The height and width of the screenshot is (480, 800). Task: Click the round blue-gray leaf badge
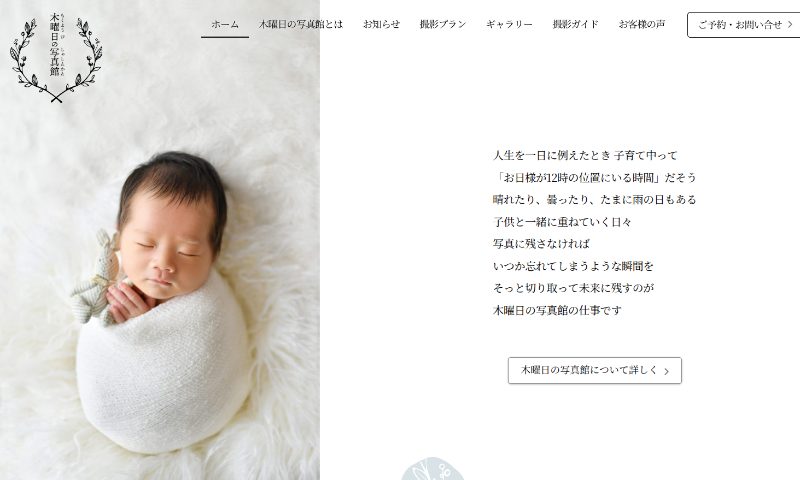coord(432,469)
